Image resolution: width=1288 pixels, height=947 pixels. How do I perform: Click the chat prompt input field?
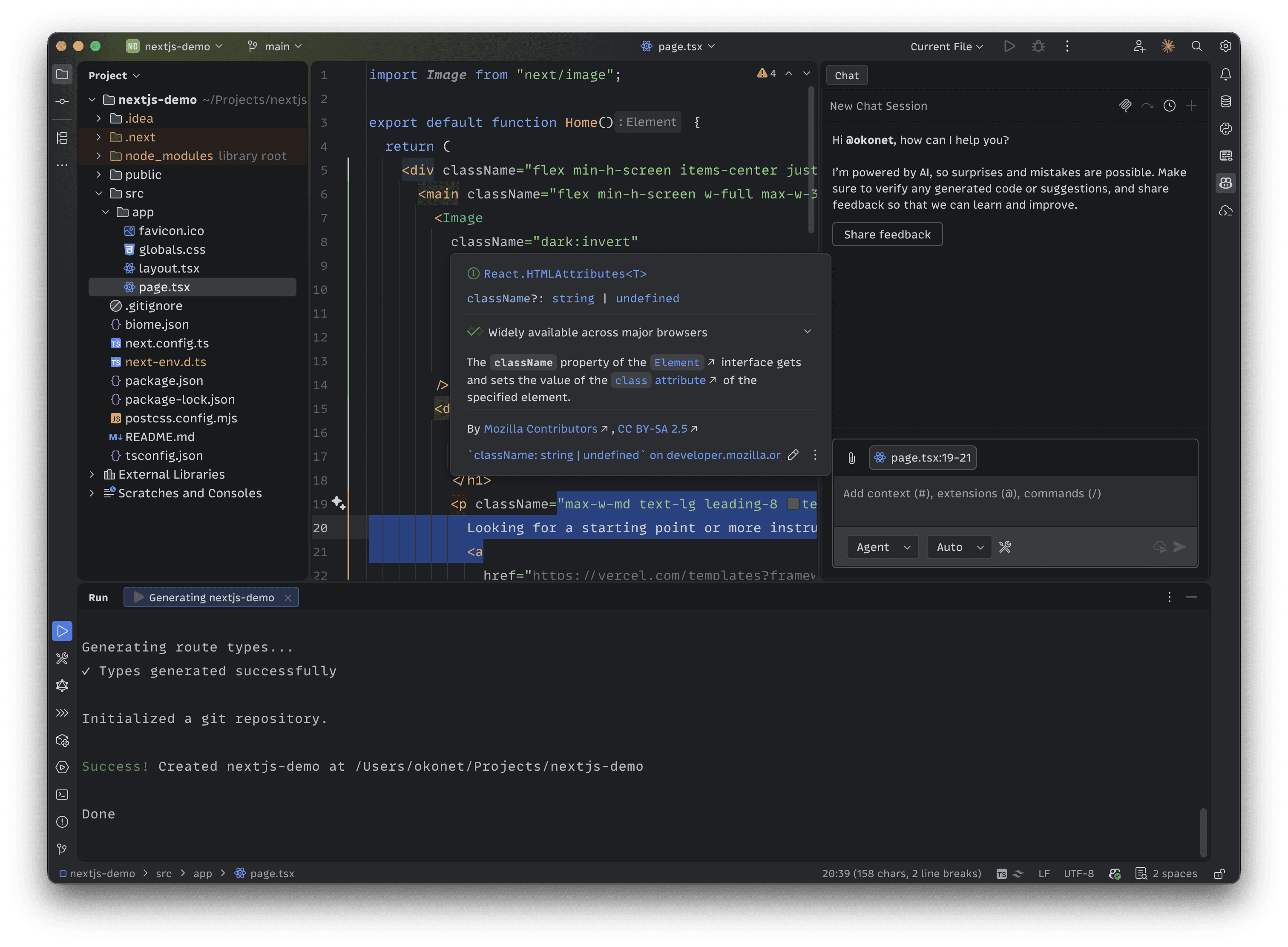[x=1015, y=500]
